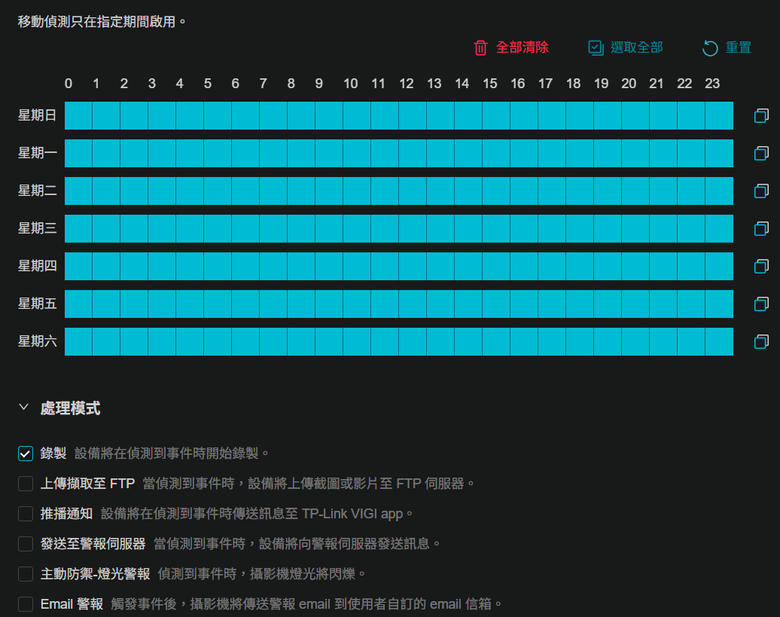This screenshot has height=617, width=780.
Task: Click the copy icon for 星期日 row
Action: [x=761, y=115]
